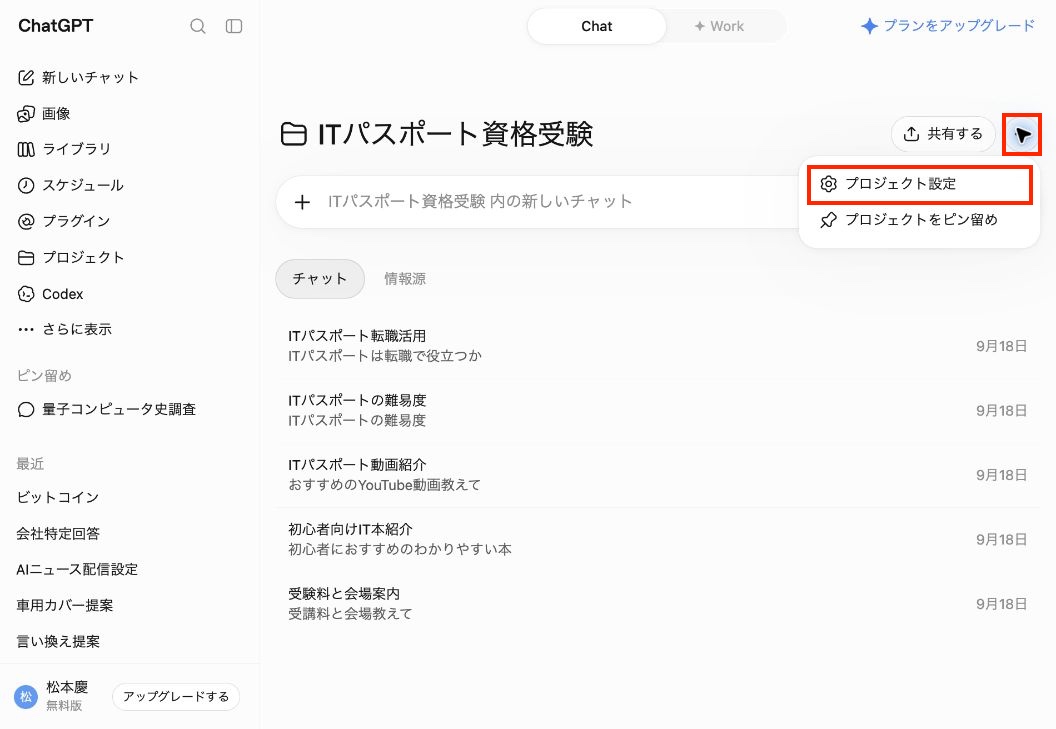1056x729 pixels.
Task: Click the 共有する share button
Action: tap(943, 134)
